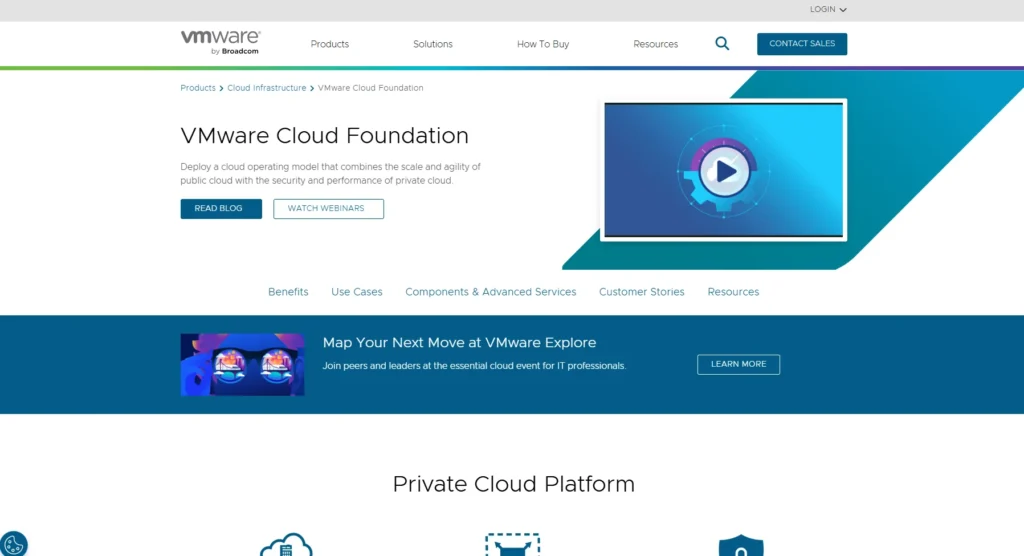This screenshot has height=556, width=1024.
Task: Open cookie settings icon in corner
Action: (x=13, y=545)
